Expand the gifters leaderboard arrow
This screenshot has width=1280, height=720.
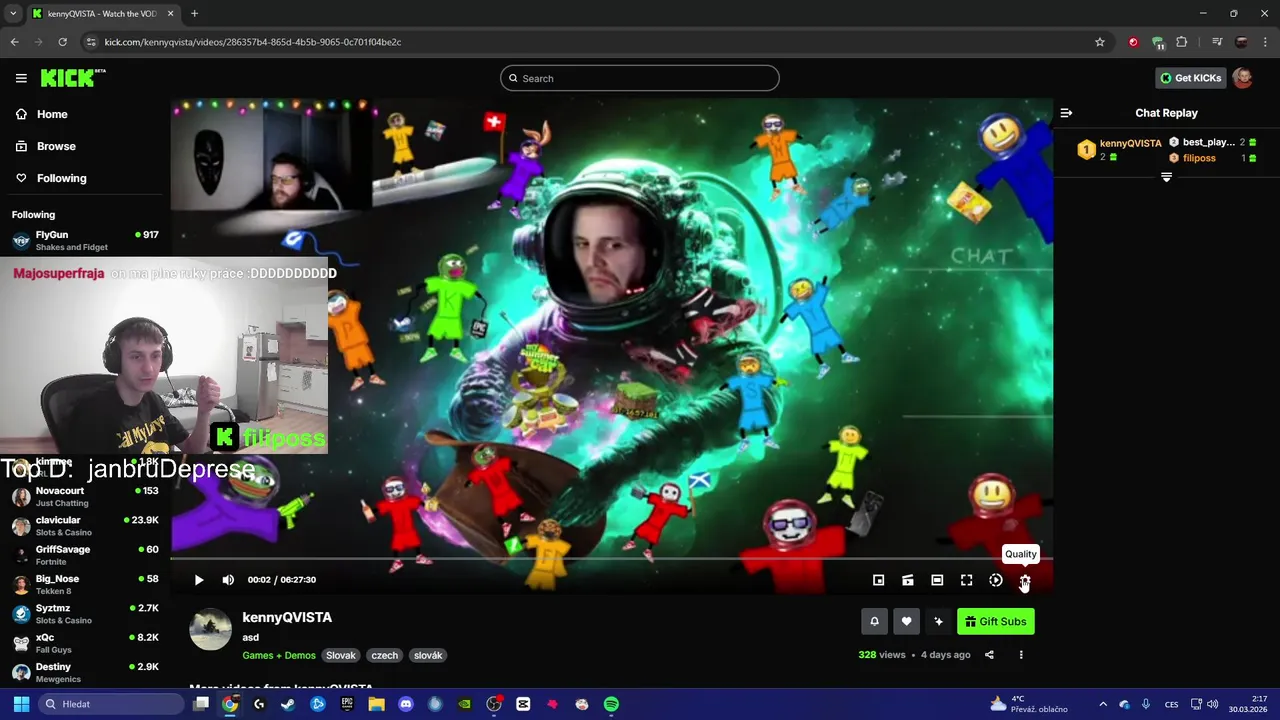click(x=1166, y=177)
